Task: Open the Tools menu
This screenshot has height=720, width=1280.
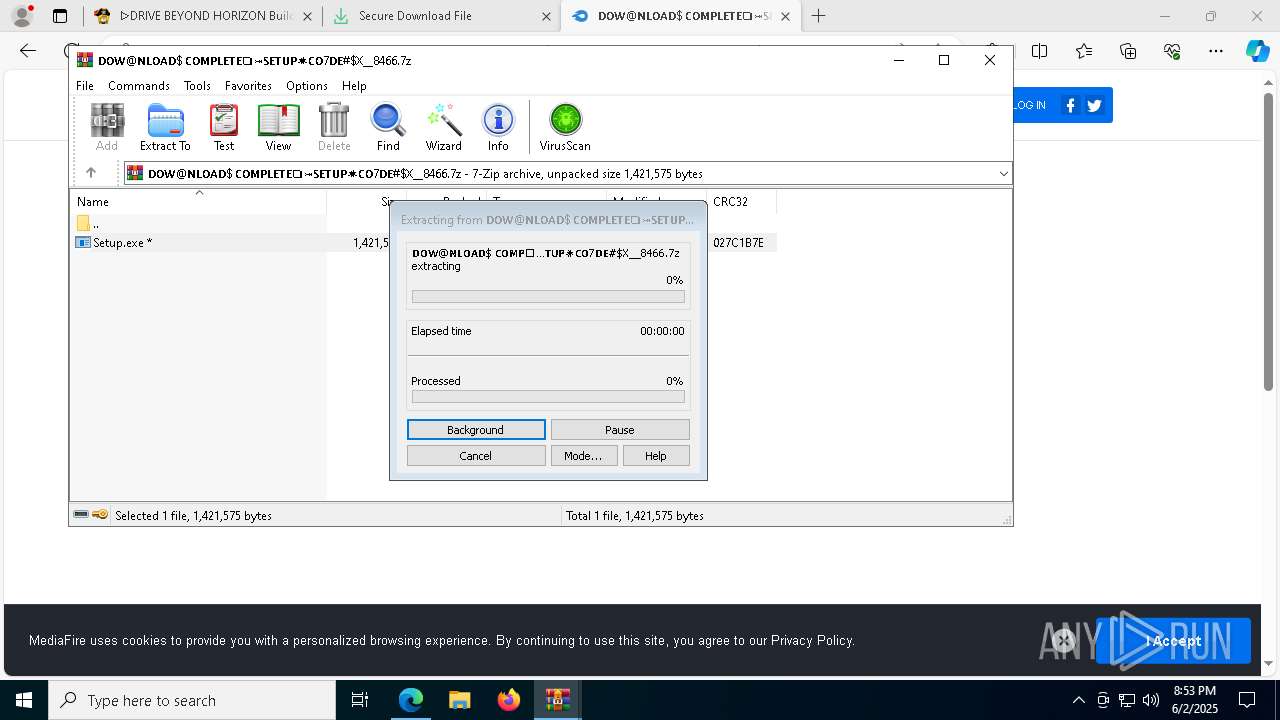Action: [x=197, y=86]
